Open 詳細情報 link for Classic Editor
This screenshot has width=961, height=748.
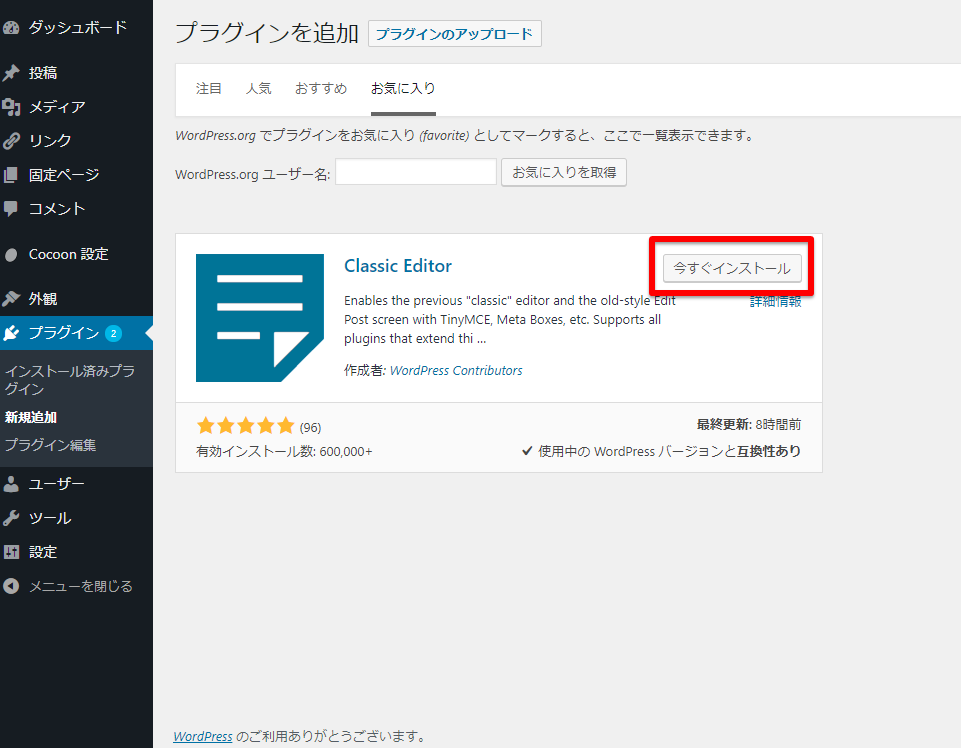point(775,301)
